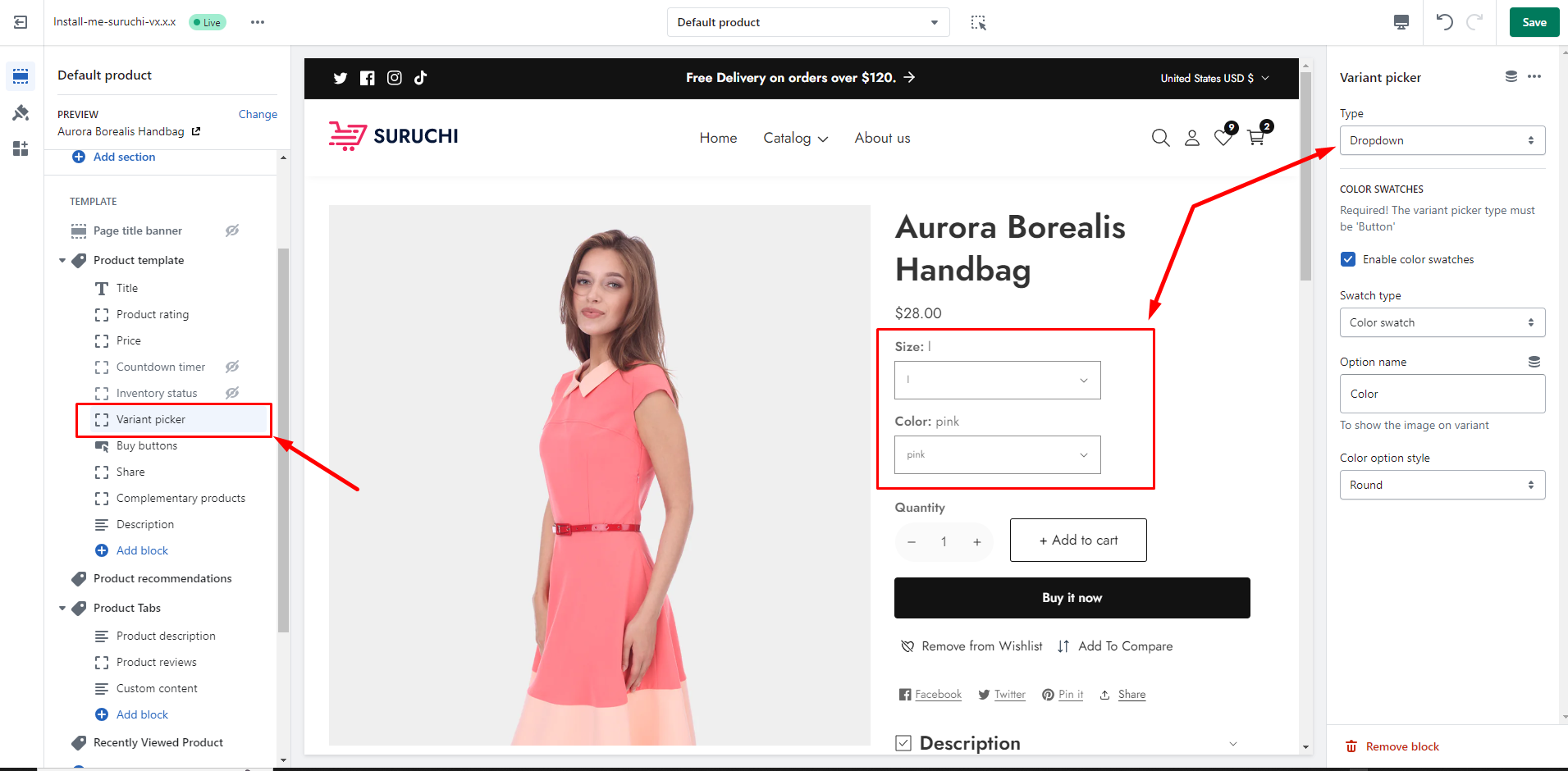
Task: Open the Catalog menu in store navigation
Action: [x=795, y=138]
